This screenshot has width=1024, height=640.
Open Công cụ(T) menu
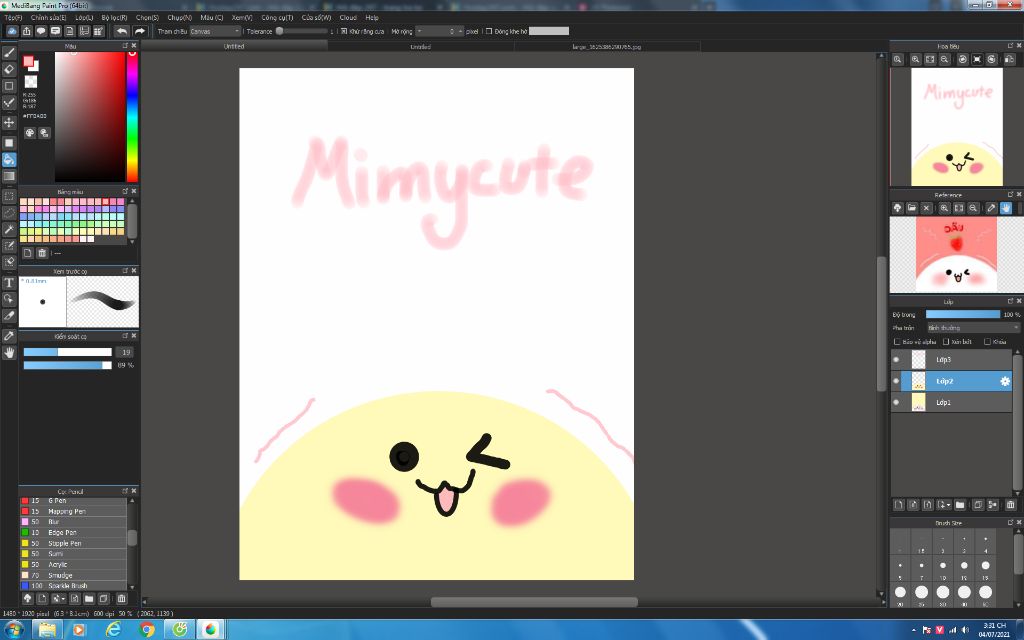277,18
